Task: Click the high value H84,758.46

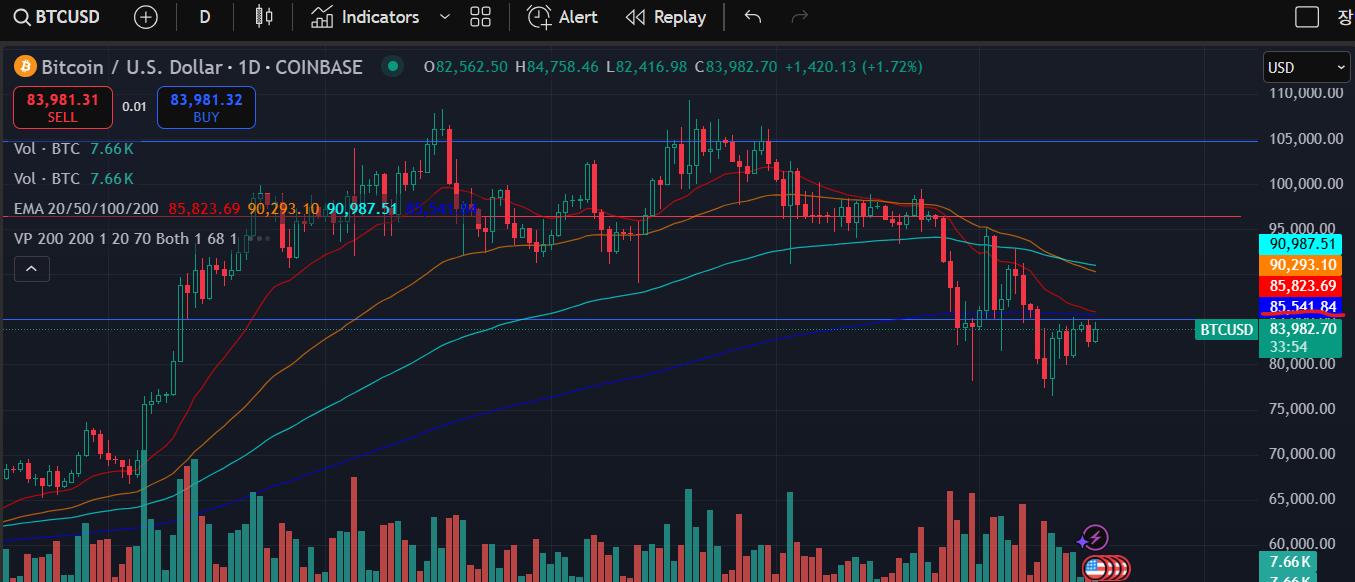Action: click(x=556, y=67)
